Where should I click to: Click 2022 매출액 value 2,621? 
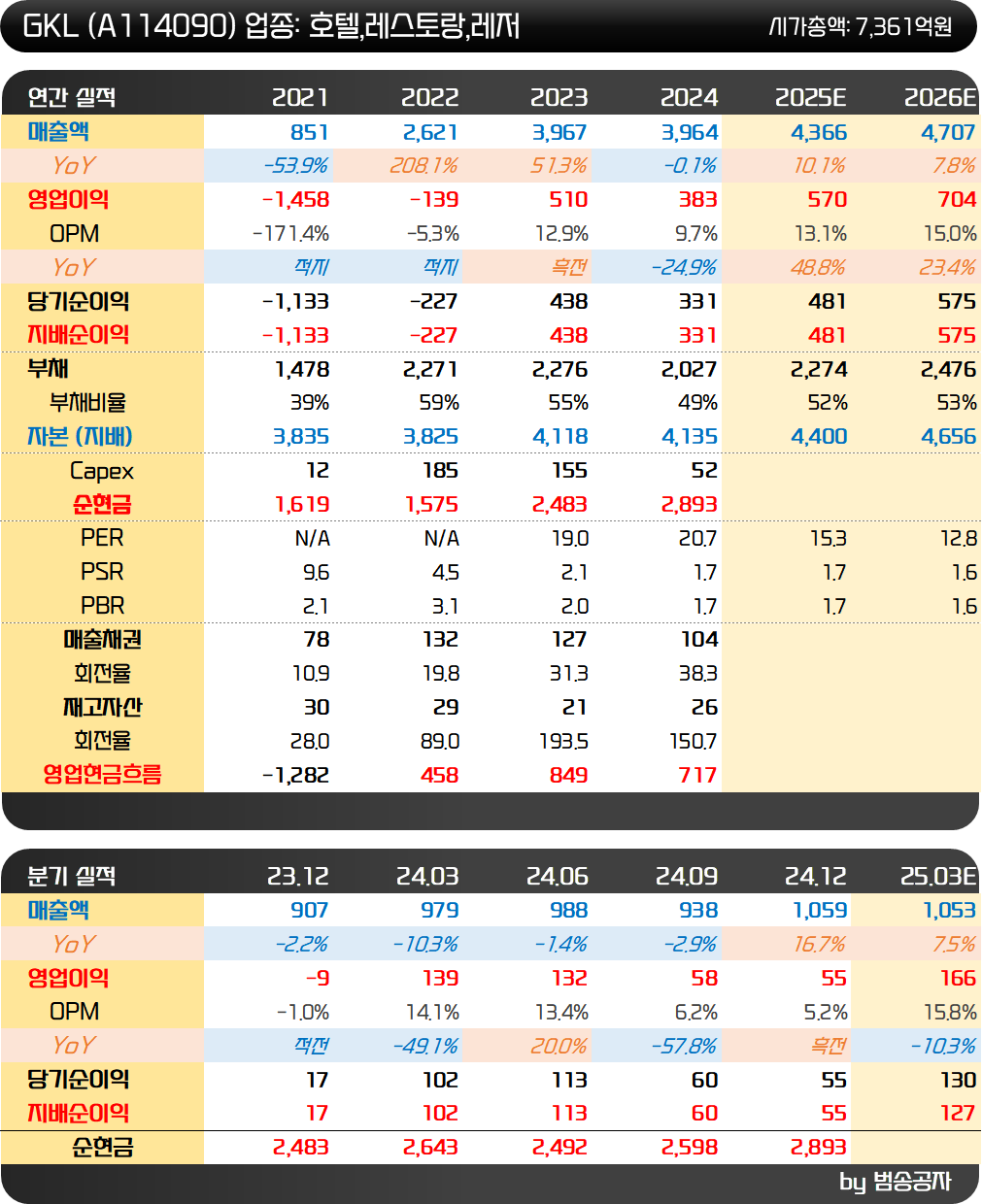[430, 132]
